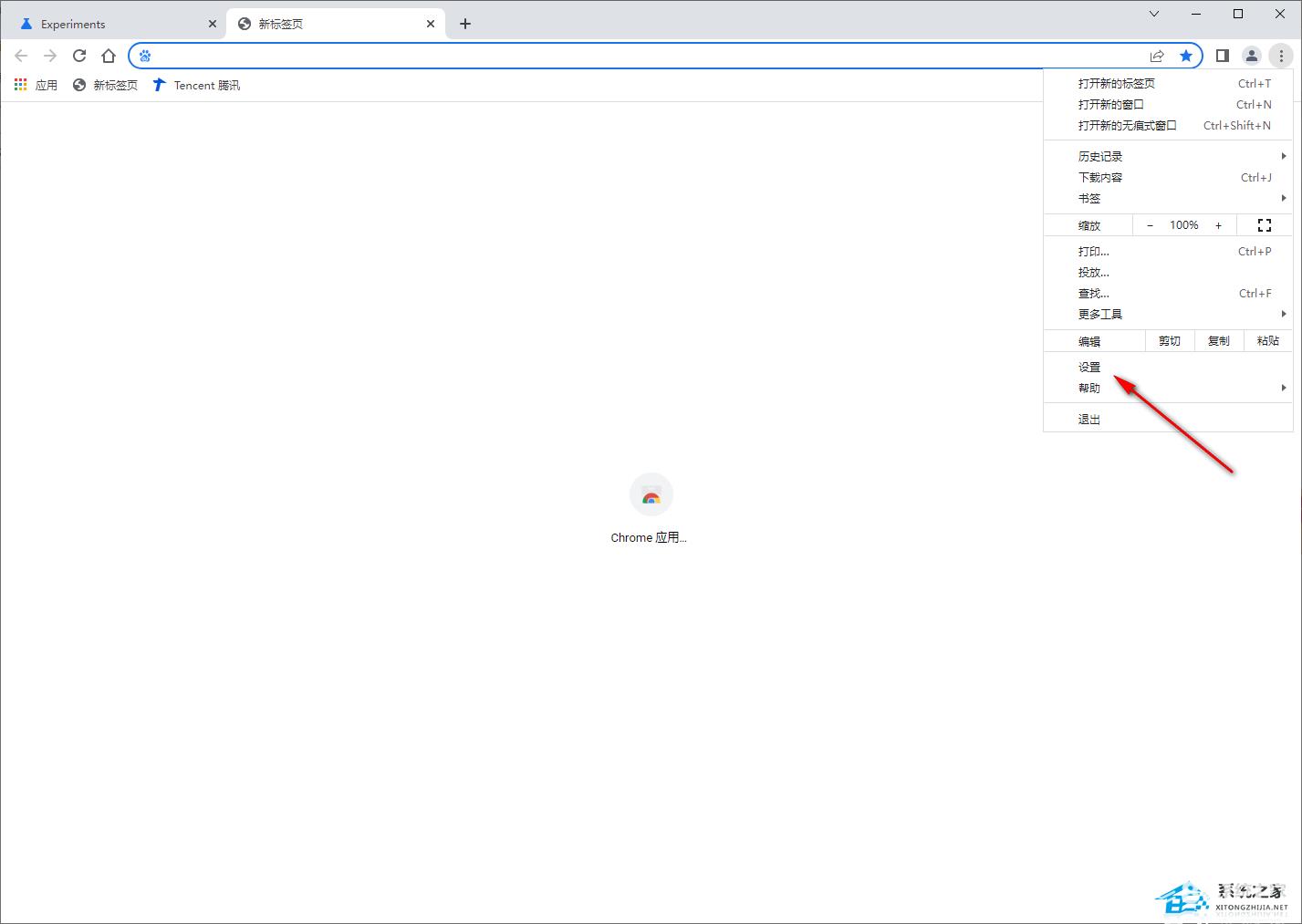Select 查找... menu item
The height and width of the screenshot is (924, 1302).
tap(1168, 293)
